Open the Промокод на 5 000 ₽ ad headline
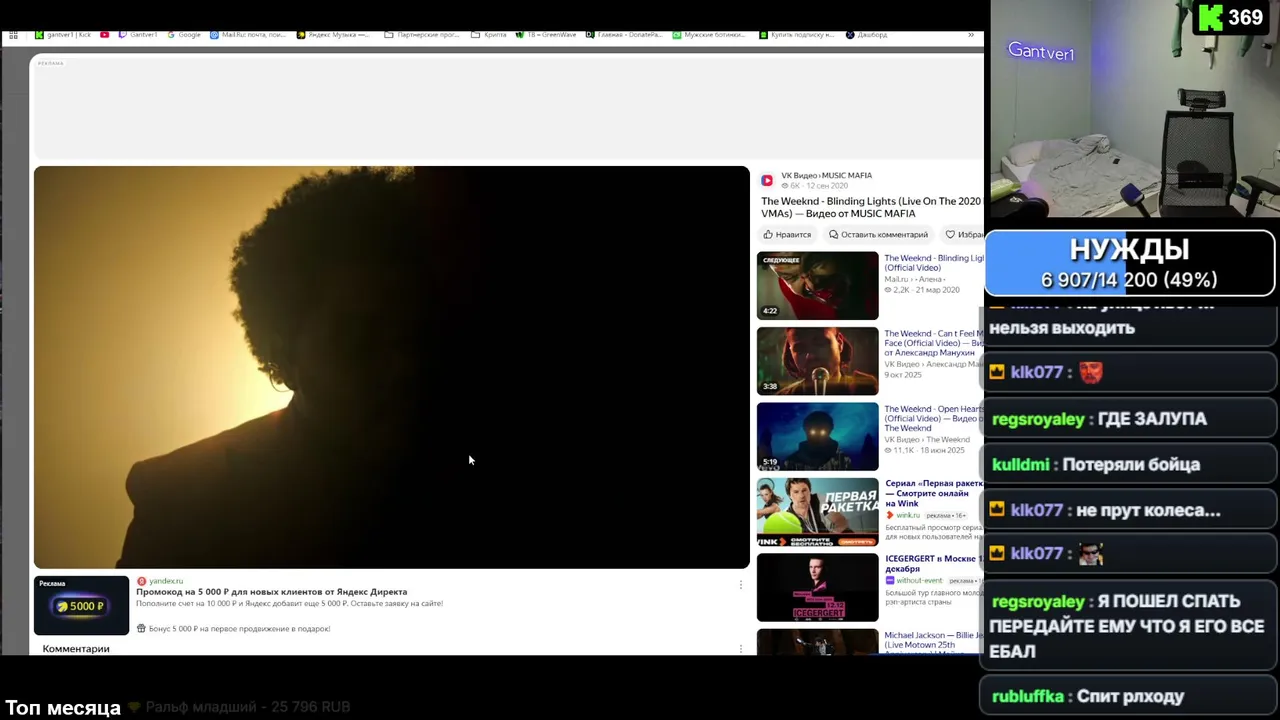The height and width of the screenshot is (720, 1280). coord(272,592)
